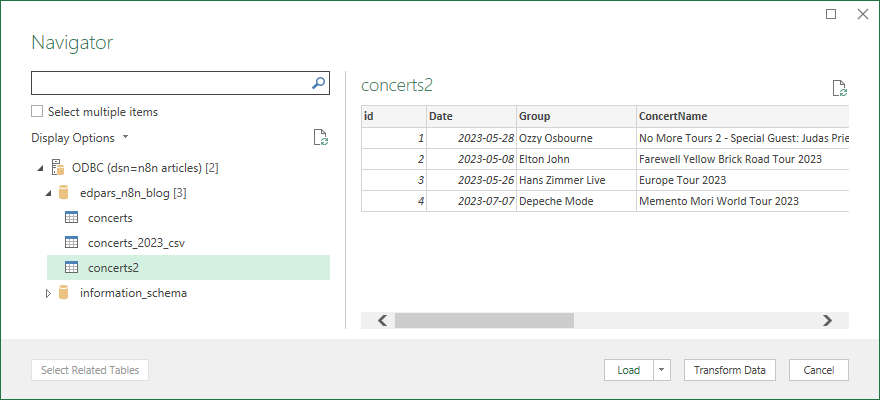The height and width of the screenshot is (400, 880).
Task: Click the preview refresh icon above table
Action: [x=840, y=88]
